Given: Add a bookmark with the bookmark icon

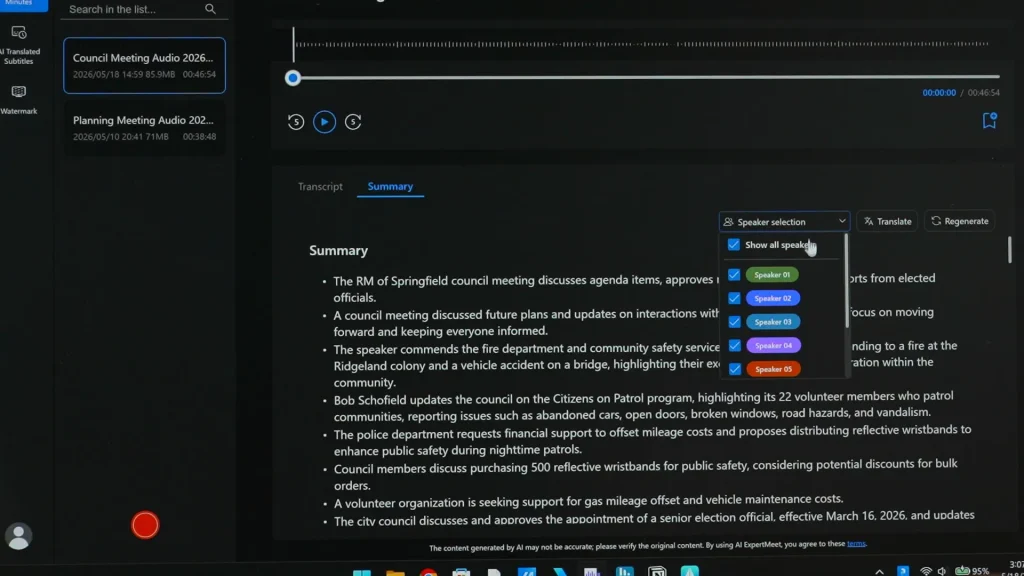Looking at the screenshot, I should [x=989, y=121].
